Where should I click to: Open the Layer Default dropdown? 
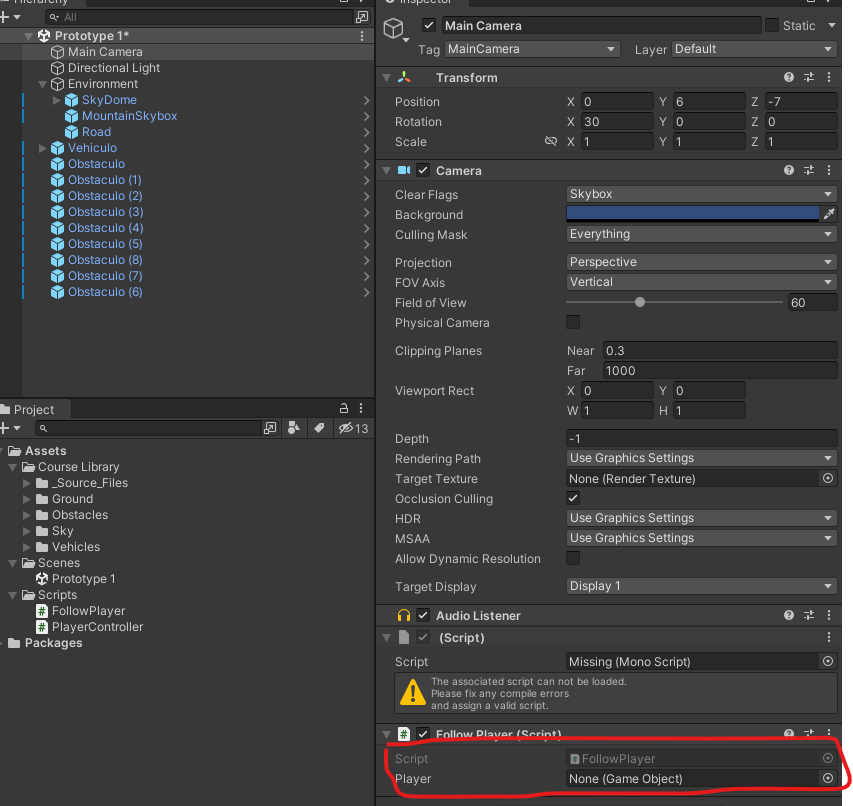[x=754, y=49]
